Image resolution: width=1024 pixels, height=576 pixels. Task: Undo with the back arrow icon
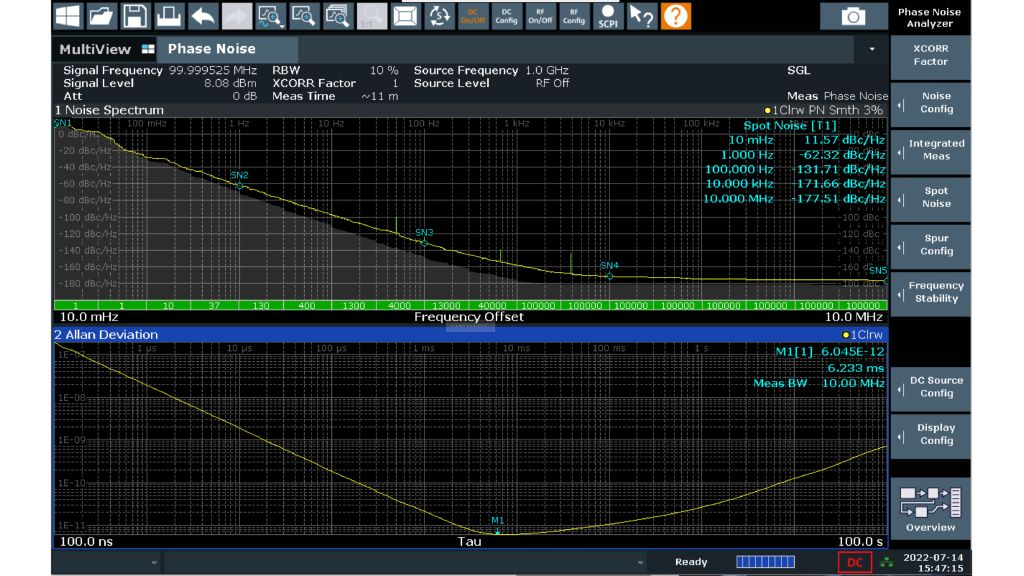point(203,16)
